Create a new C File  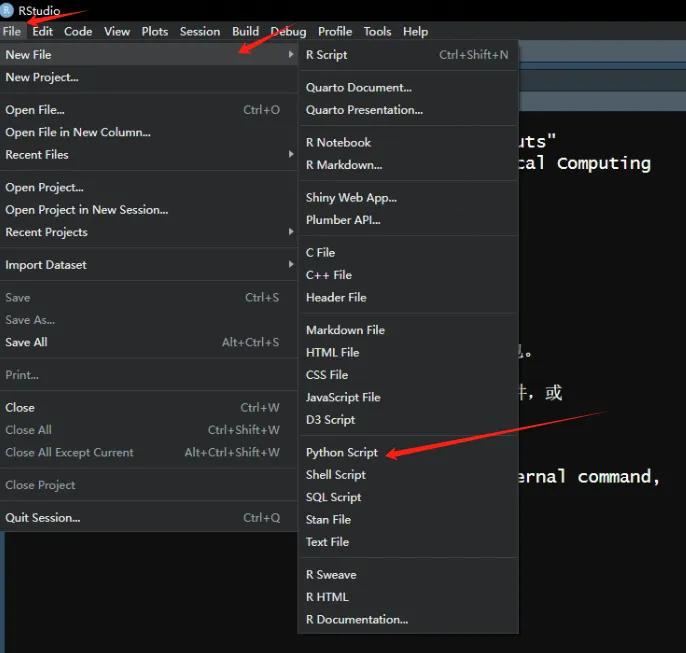pyautogui.click(x=408, y=252)
